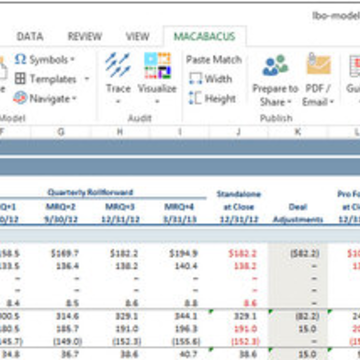Select the Deal Adjustments cell ($82.2)

click(x=304, y=254)
